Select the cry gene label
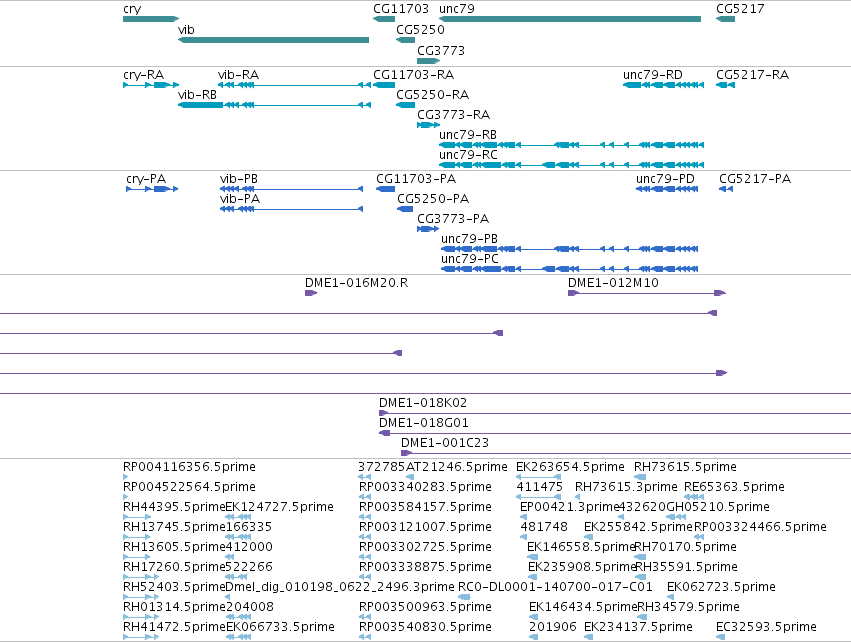Screen dimensions: 851x642 pyautogui.click(x=132, y=9)
